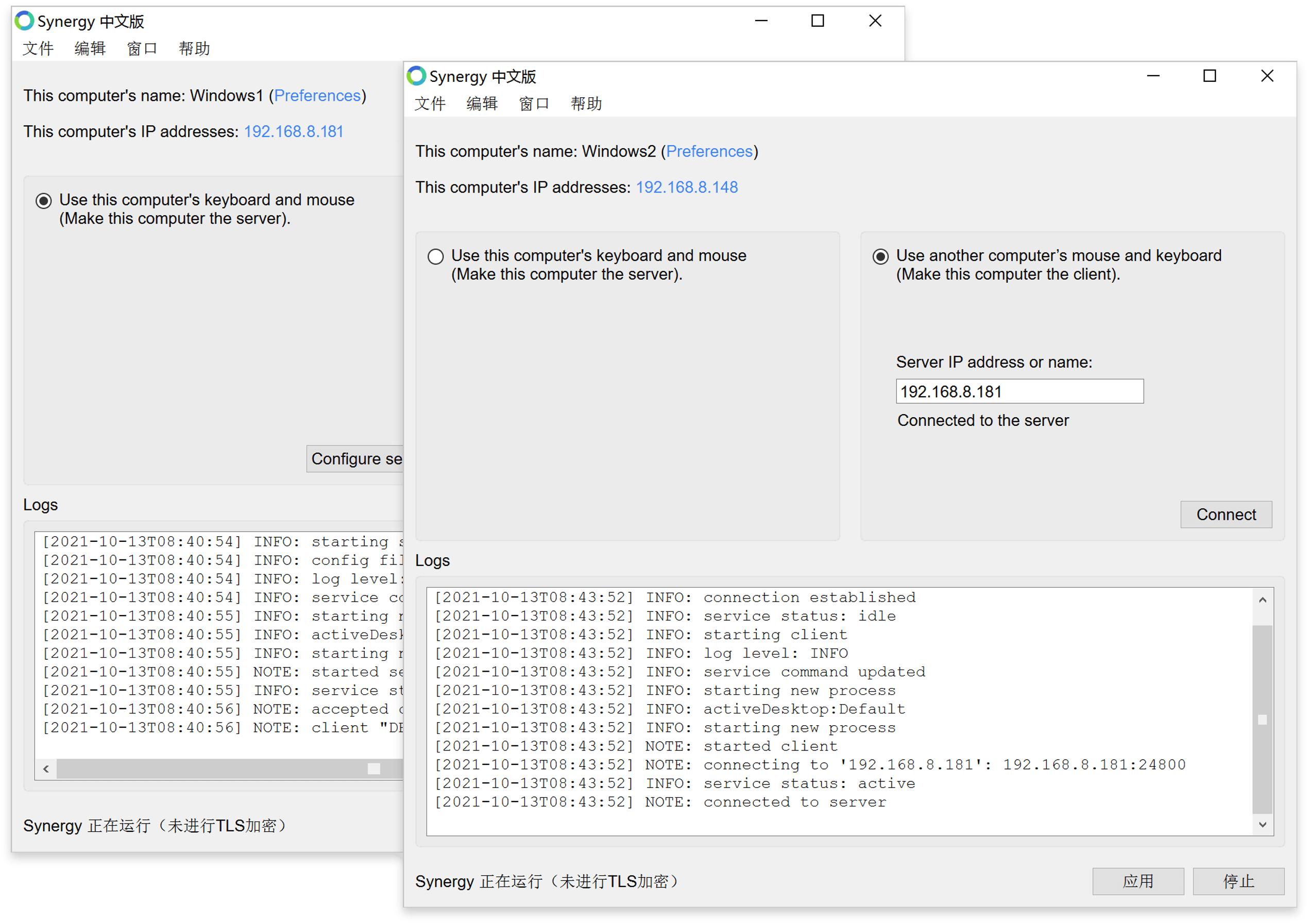
Task: Click the 停止 stop button
Action: [1238, 881]
